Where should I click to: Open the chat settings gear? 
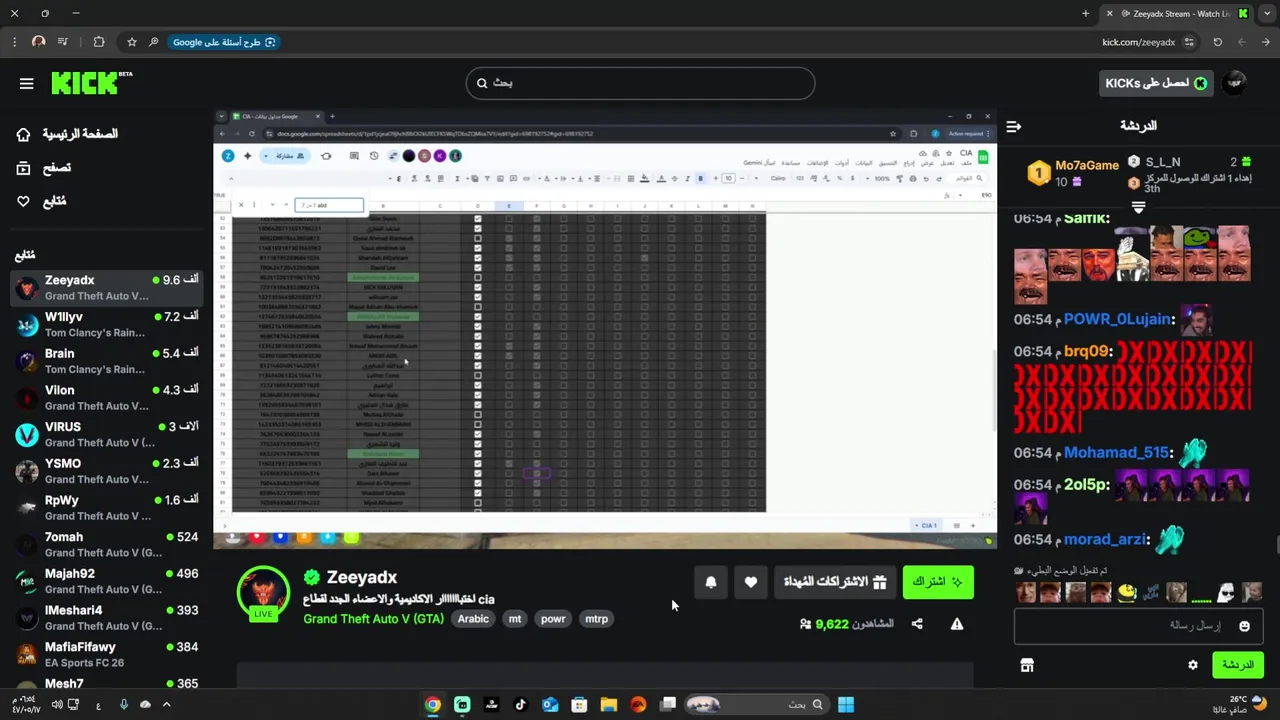(1193, 665)
